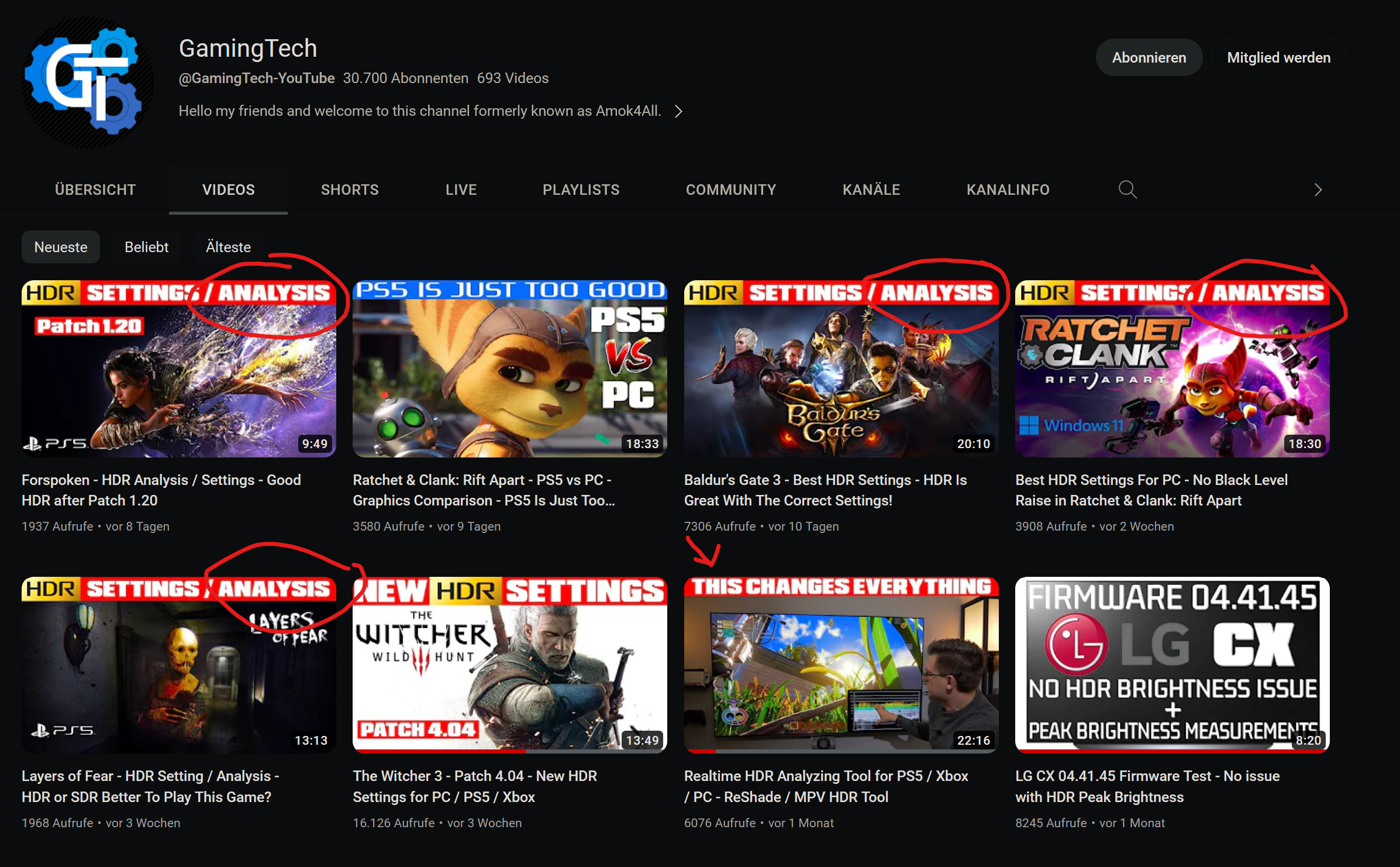The width and height of the screenshot is (1400, 867).
Task: Show more tabs with the right arrow
Action: pos(1318,190)
